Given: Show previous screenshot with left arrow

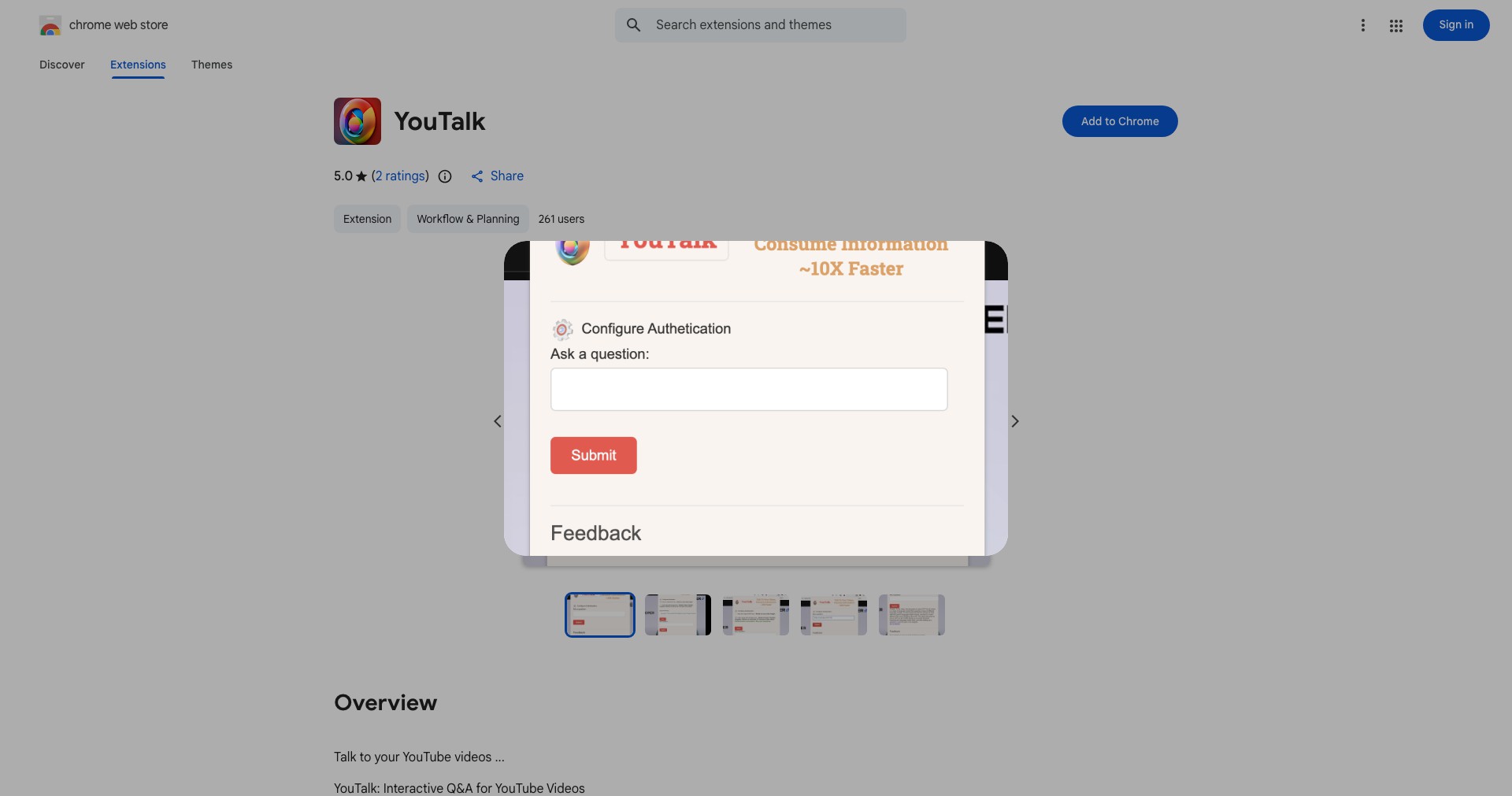Looking at the screenshot, I should 498,421.
